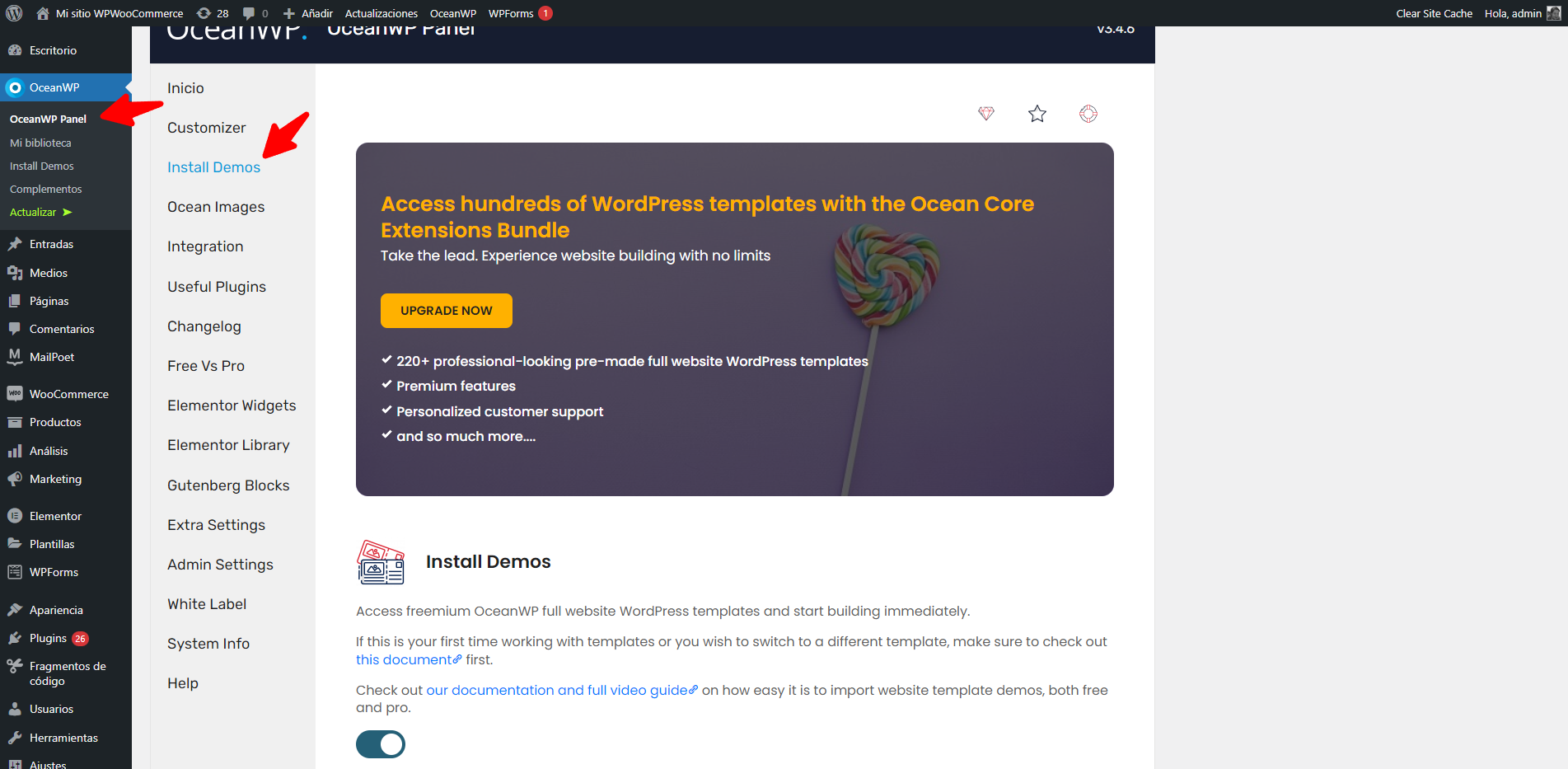Click the lifebuoy support icon
The width and height of the screenshot is (1568, 769).
(1088, 114)
